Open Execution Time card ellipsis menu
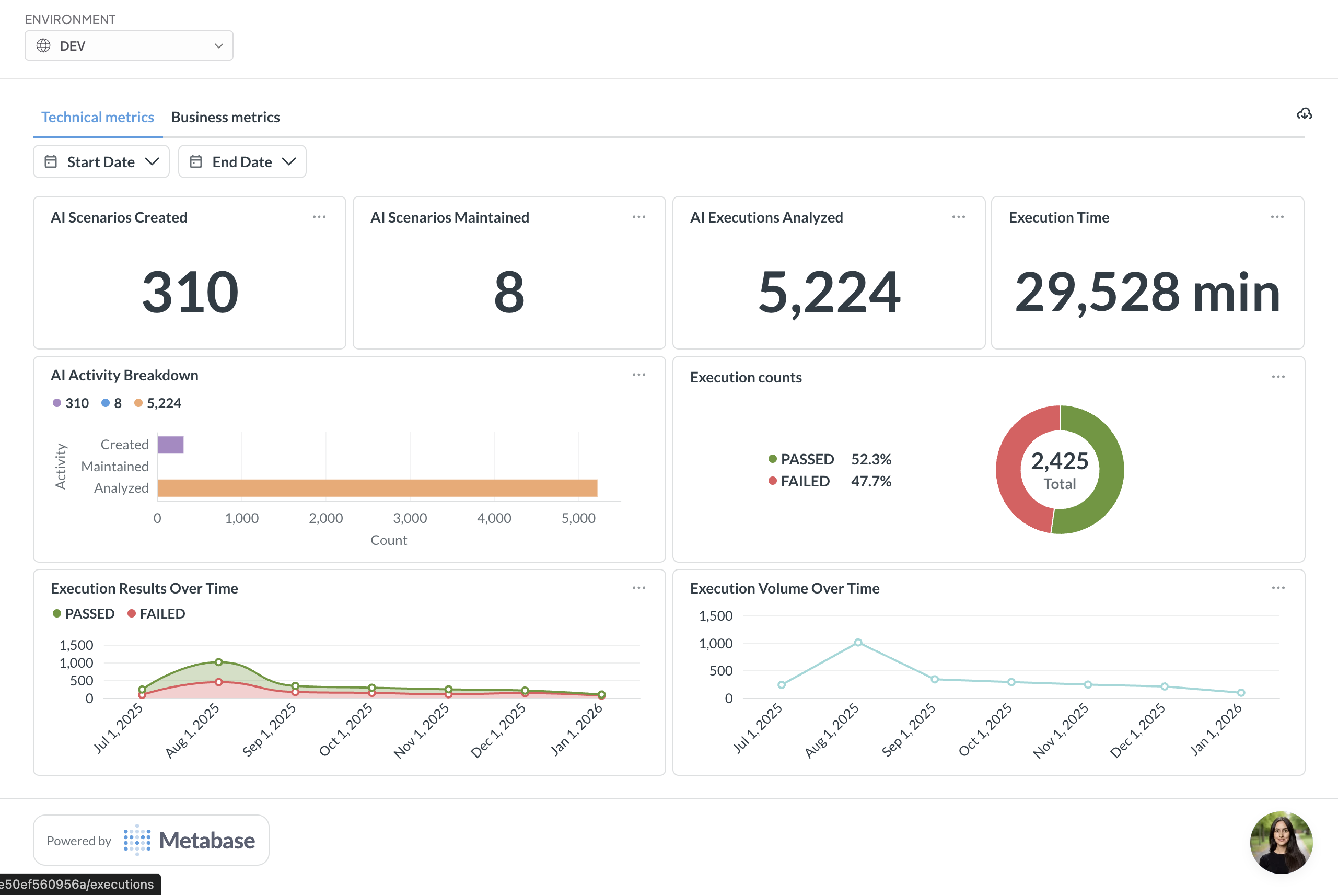Screen dimensions: 1338x896 coord(1277,217)
